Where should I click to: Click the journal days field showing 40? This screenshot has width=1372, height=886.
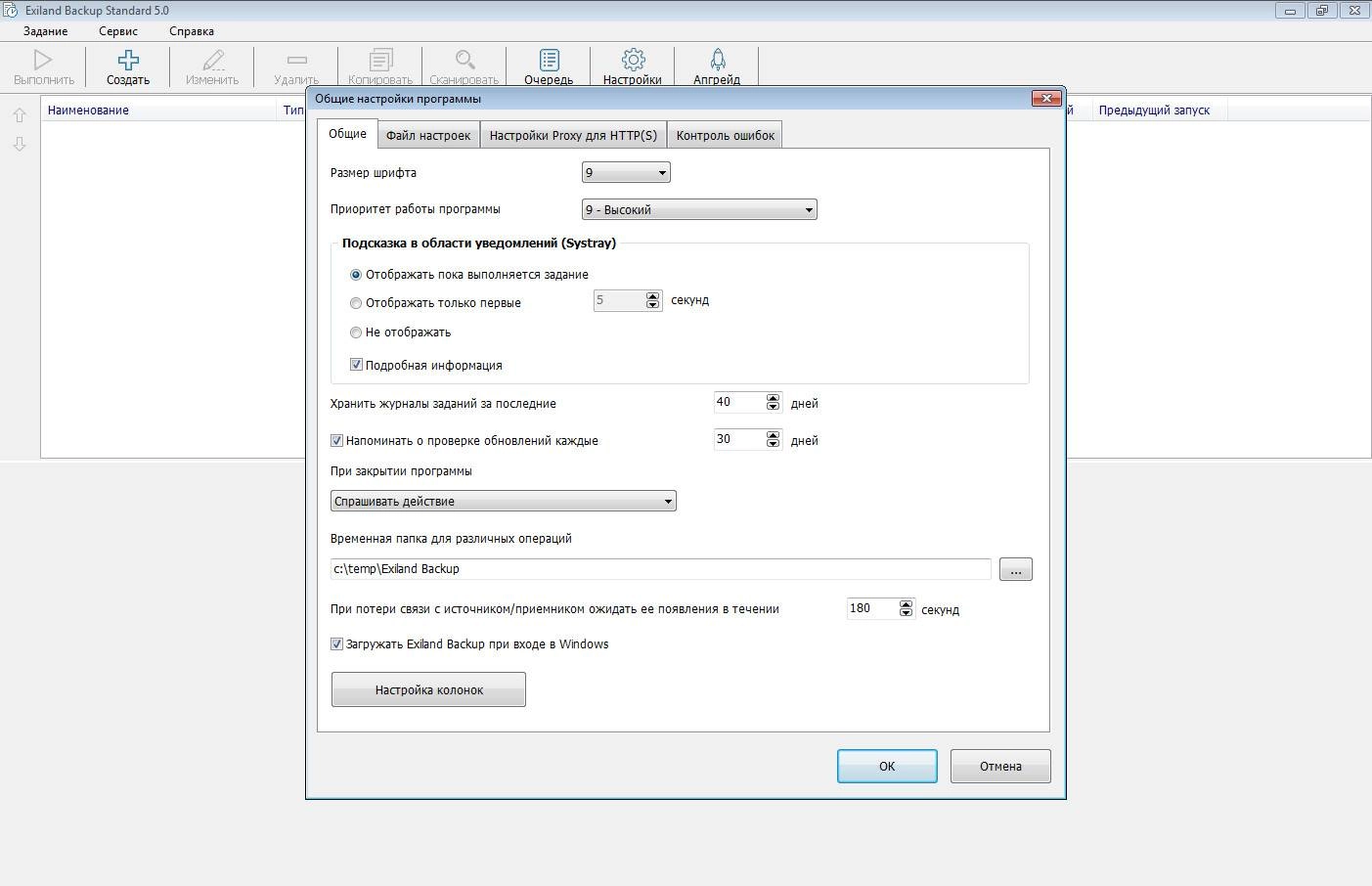[740, 402]
